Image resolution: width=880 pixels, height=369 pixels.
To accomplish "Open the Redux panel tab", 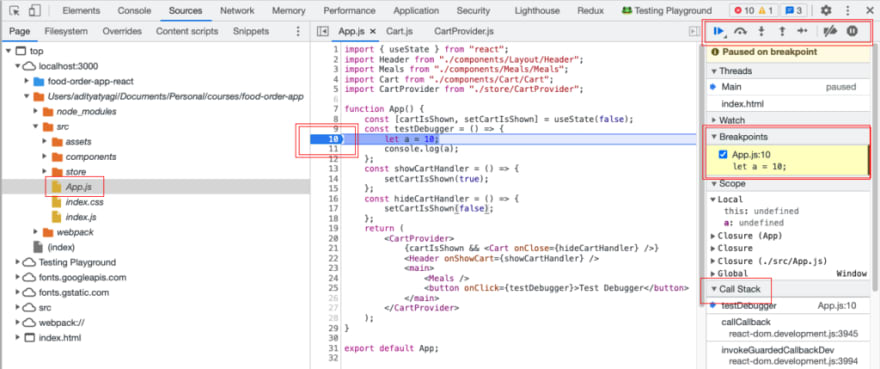I will click(590, 10).
